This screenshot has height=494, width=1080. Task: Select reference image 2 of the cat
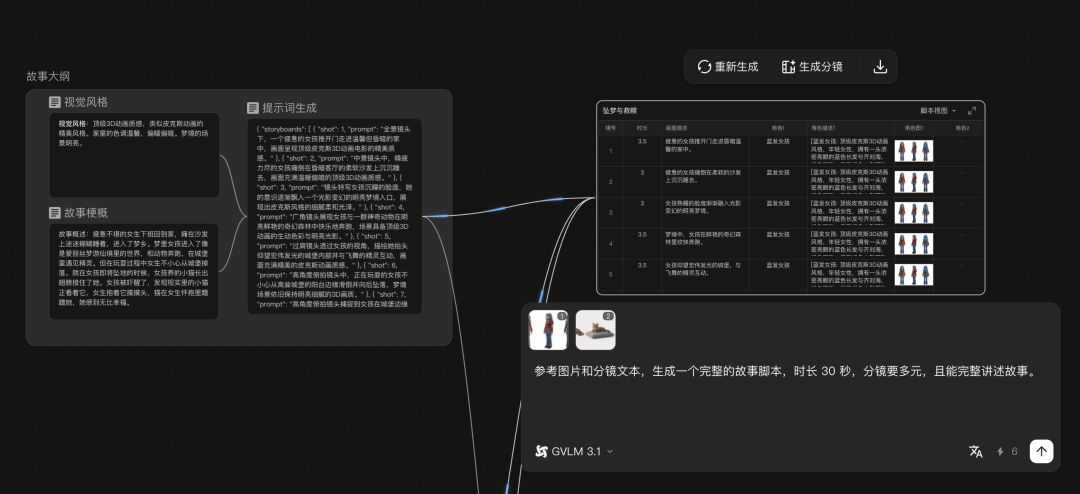click(595, 330)
